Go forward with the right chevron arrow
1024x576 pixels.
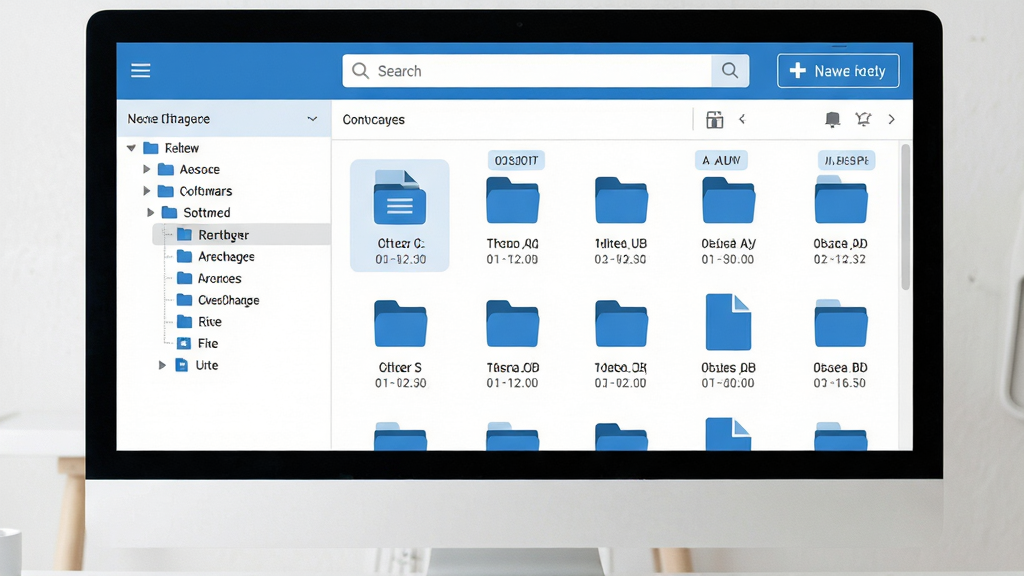(891, 120)
